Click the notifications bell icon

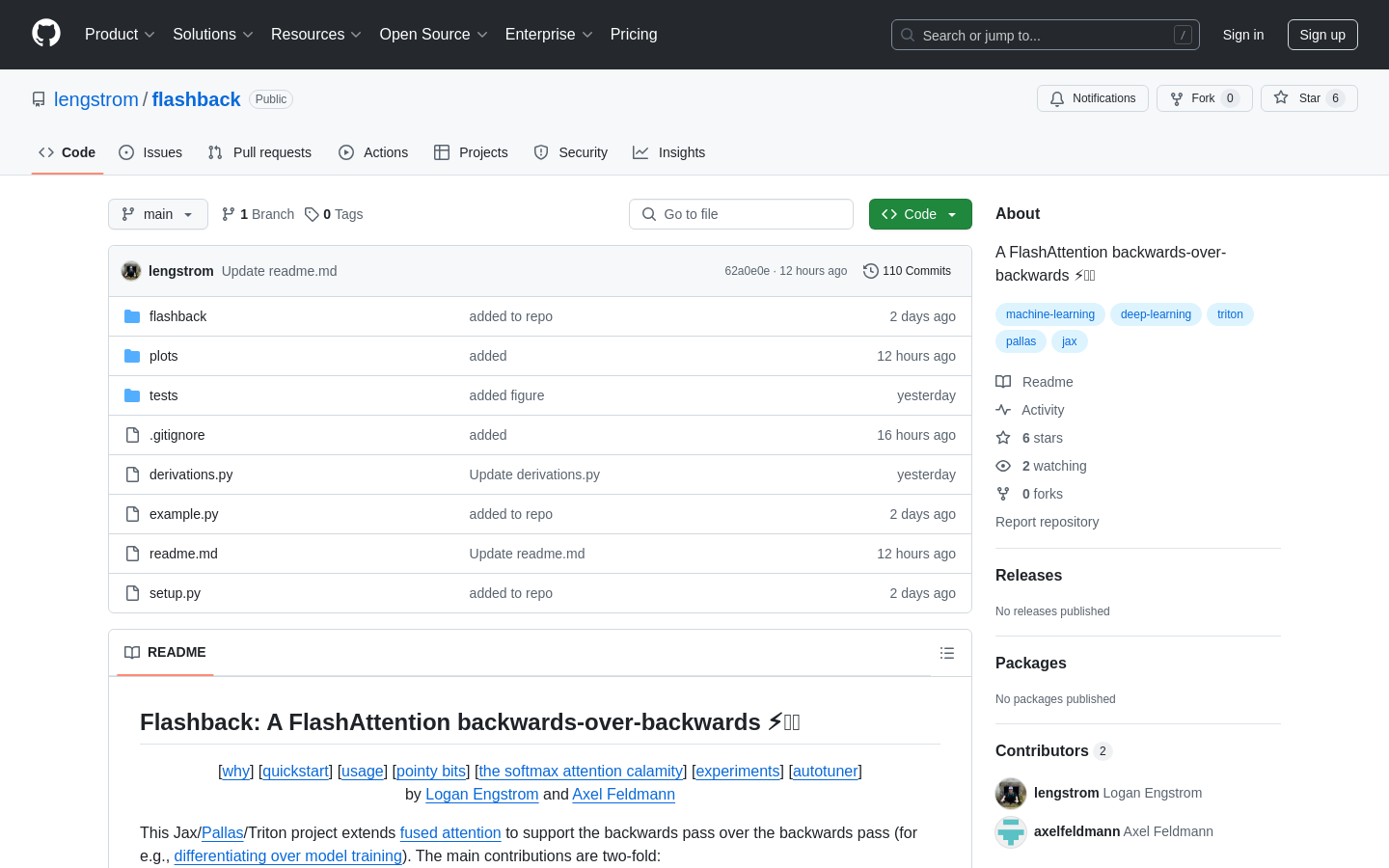tap(1057, 98)
